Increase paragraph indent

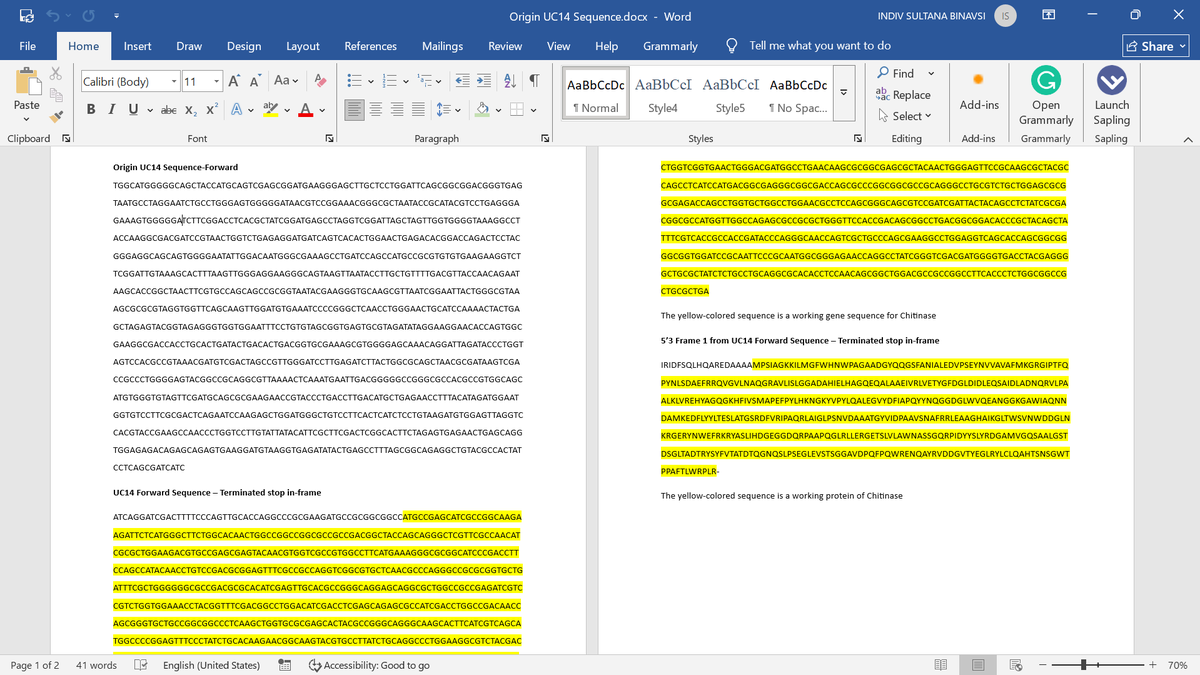483,81
